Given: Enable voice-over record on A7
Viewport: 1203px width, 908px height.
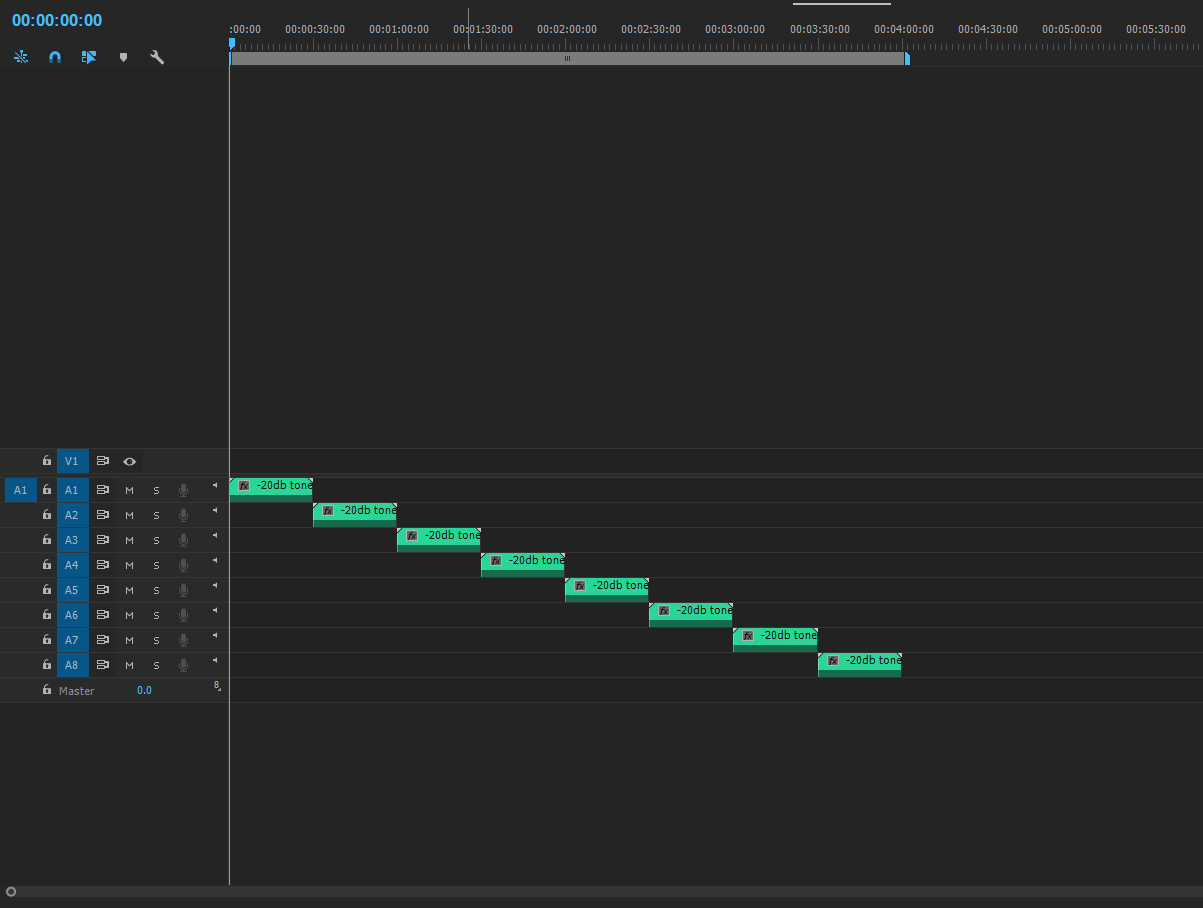Looking at the screenshot, I should click(183, 640).
